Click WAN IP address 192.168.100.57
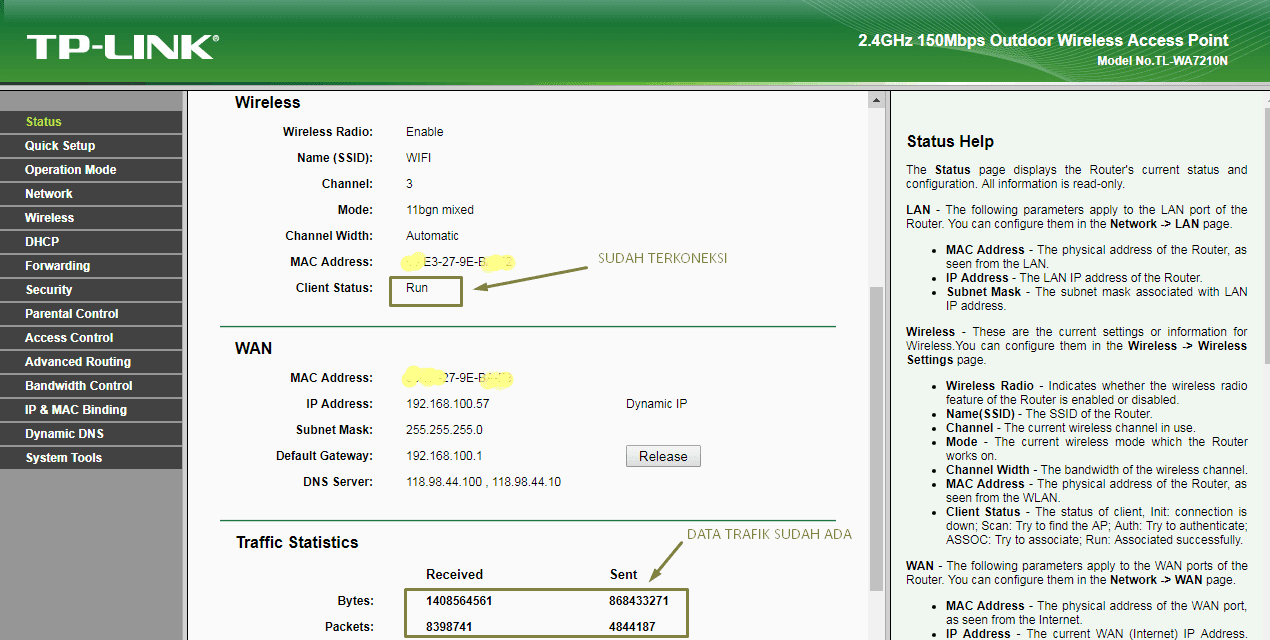Image resolution: width=1270 pixels, height=640 pixels. (x=448, y=404)
